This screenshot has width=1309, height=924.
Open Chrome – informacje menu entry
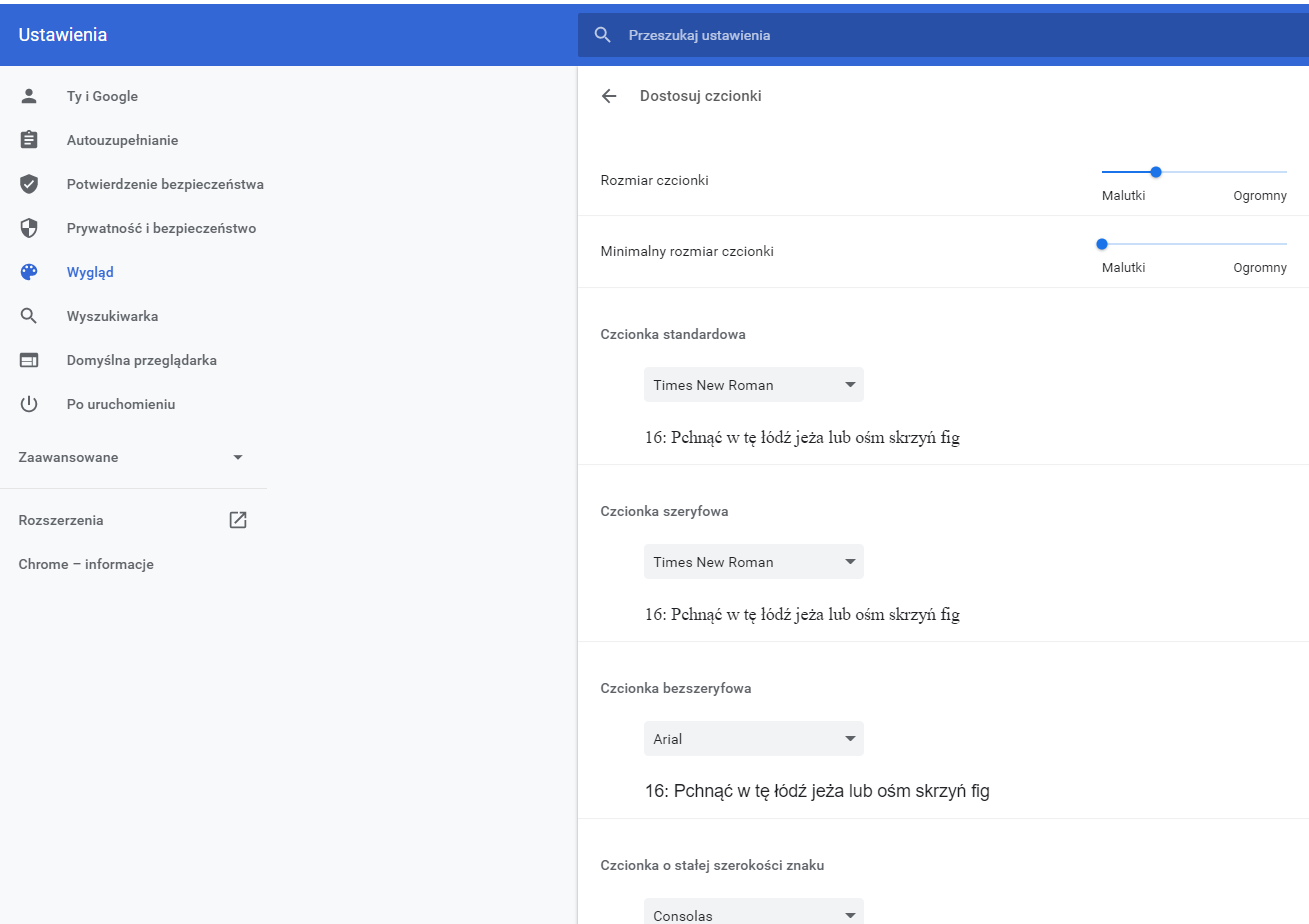[x=86, y=564]
